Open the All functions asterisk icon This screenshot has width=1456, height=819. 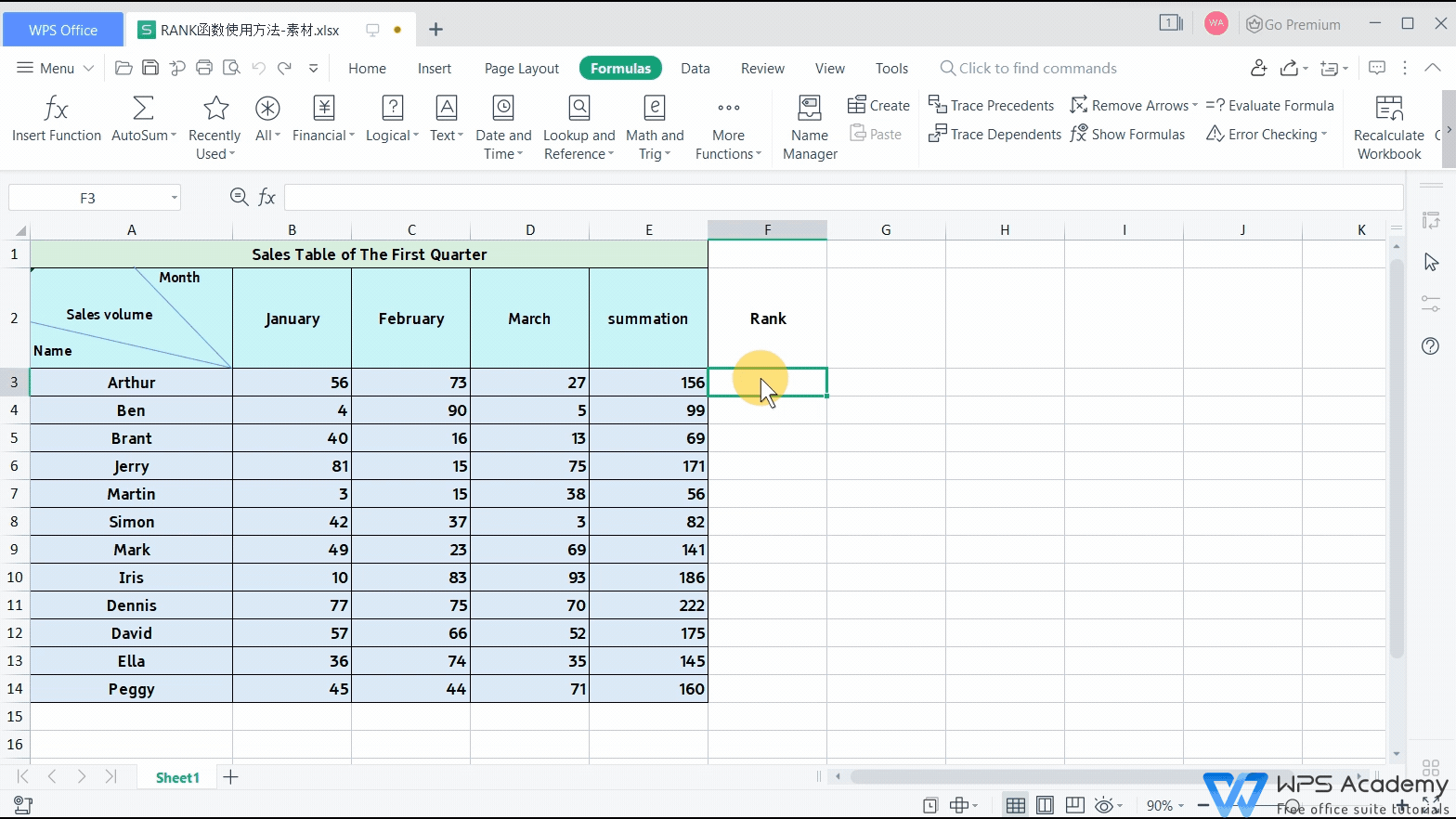[x=267, y=109]
